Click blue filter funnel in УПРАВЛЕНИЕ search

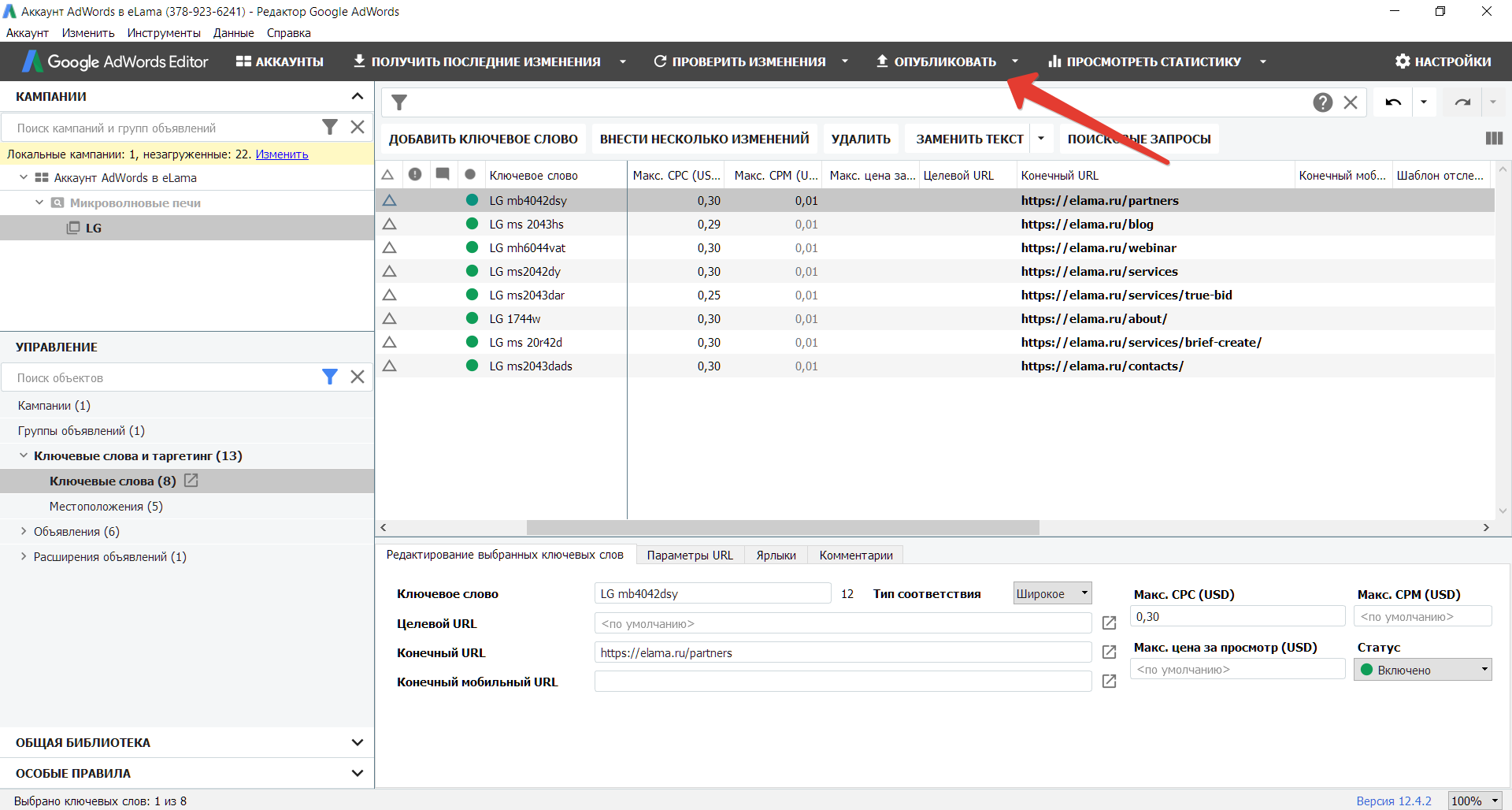[x=330, y=377]
